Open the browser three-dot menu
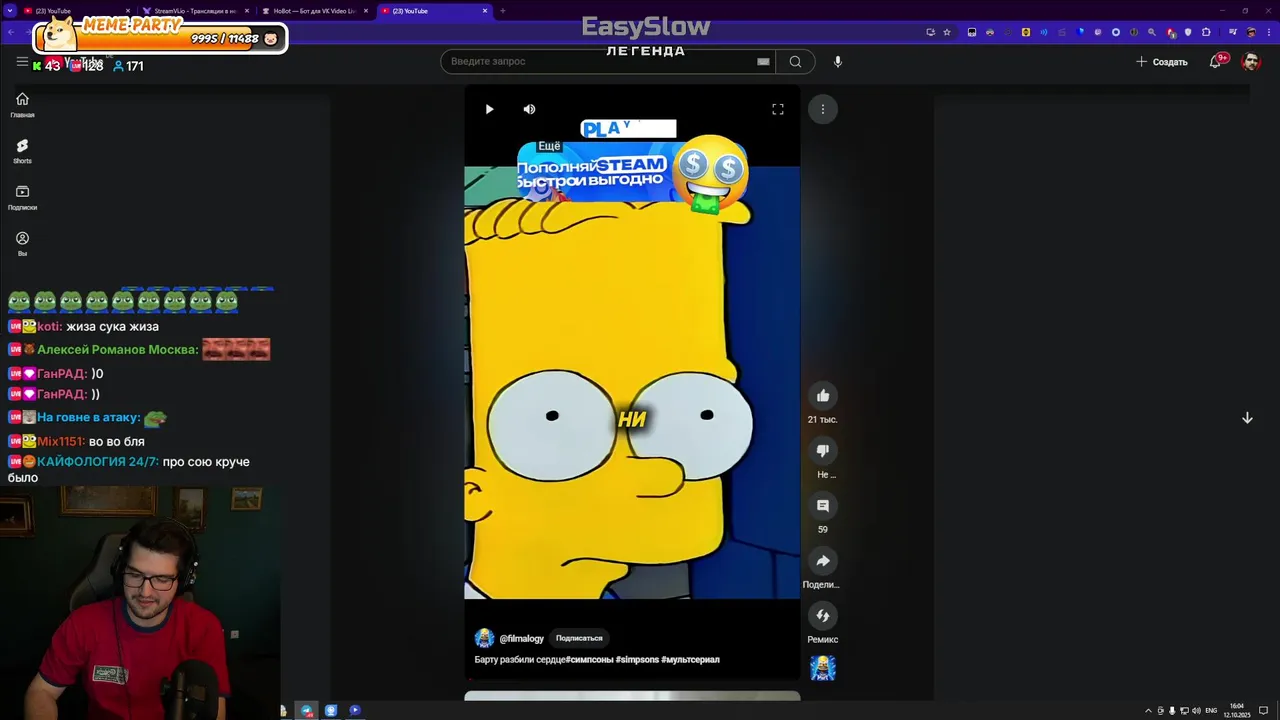Viewport: 1280px width, 720px height. (x=1268, y=32)
